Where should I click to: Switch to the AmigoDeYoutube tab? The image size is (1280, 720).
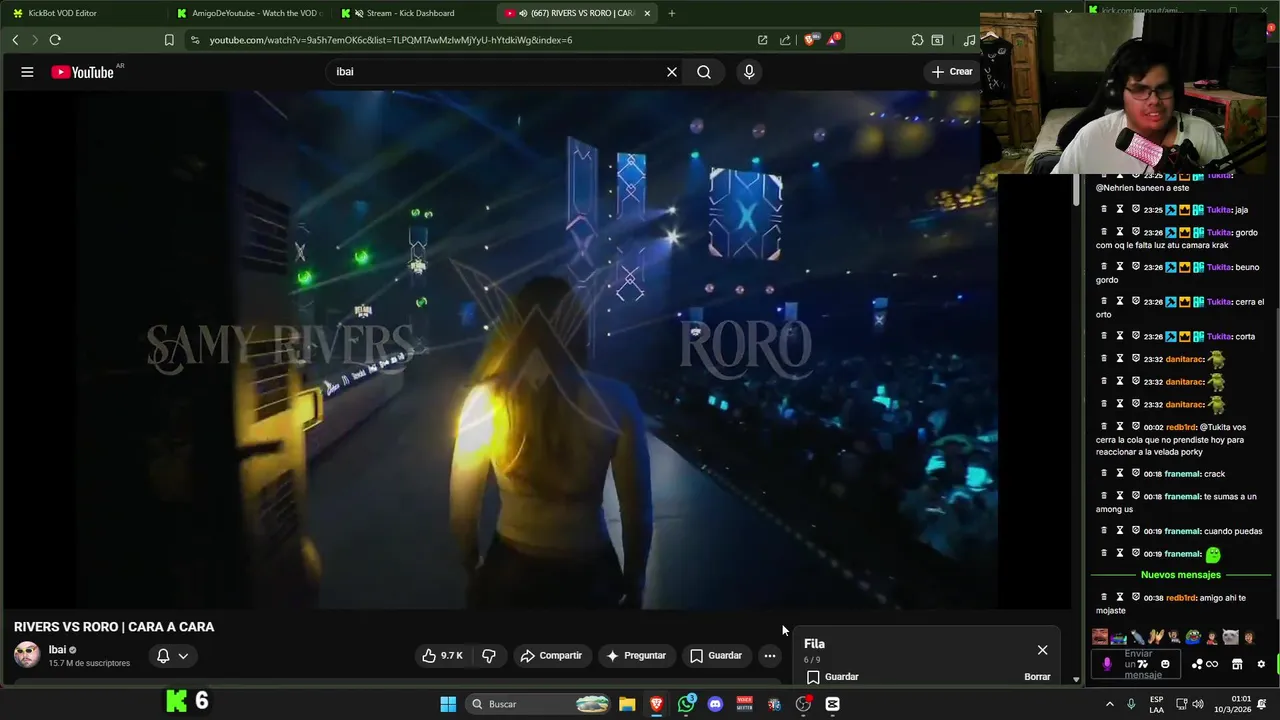point(250,13)
